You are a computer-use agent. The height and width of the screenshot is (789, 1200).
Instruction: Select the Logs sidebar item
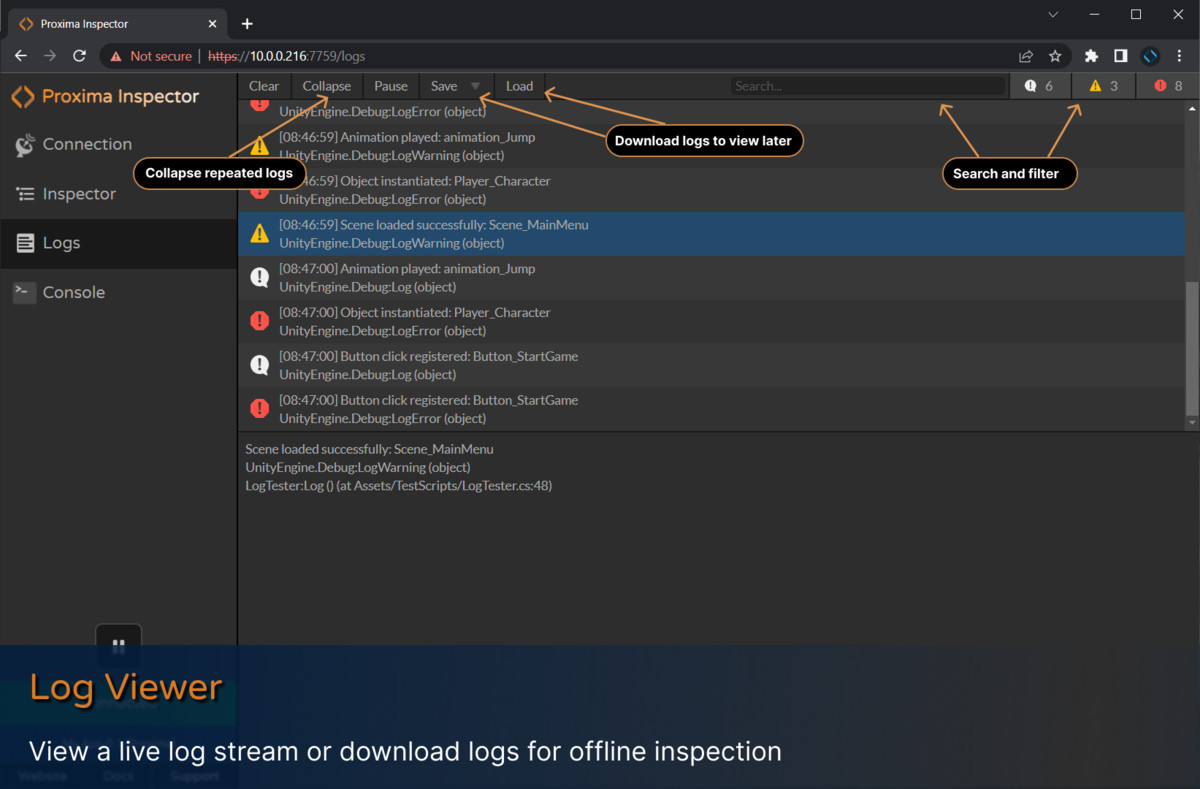pos(60,243)
